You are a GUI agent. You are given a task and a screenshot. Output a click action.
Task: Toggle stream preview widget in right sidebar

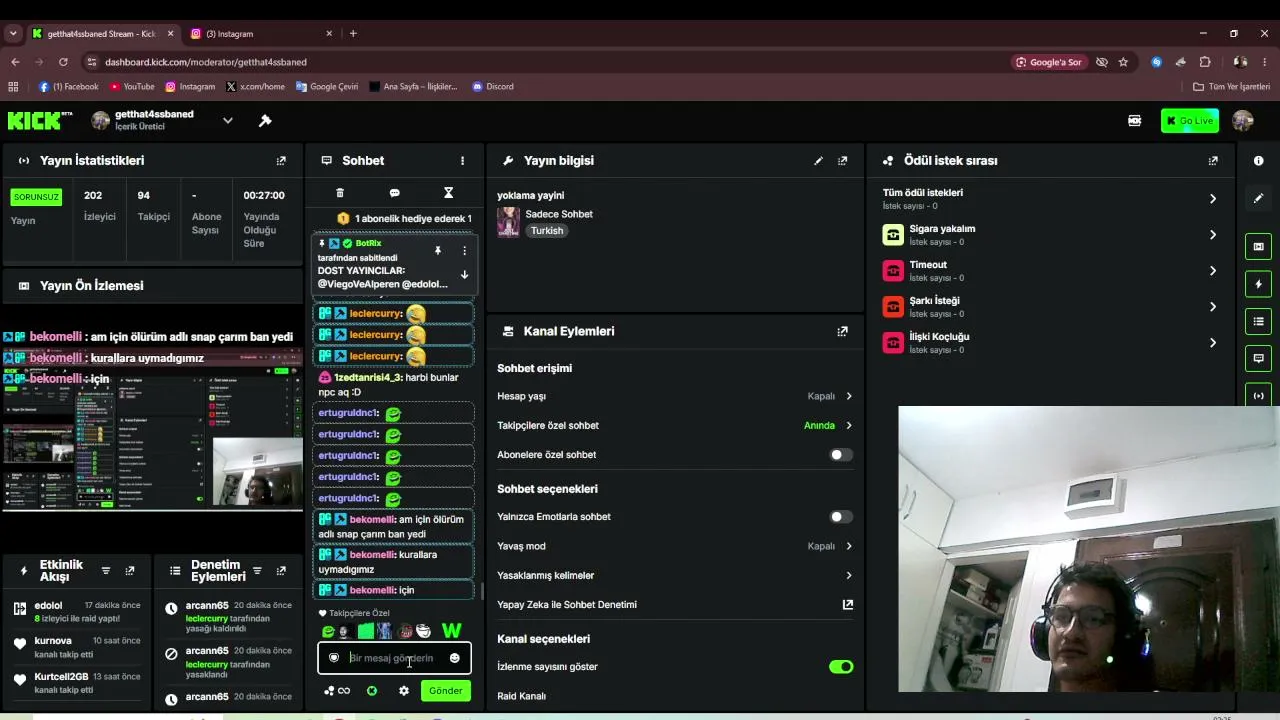point(1258,247)
